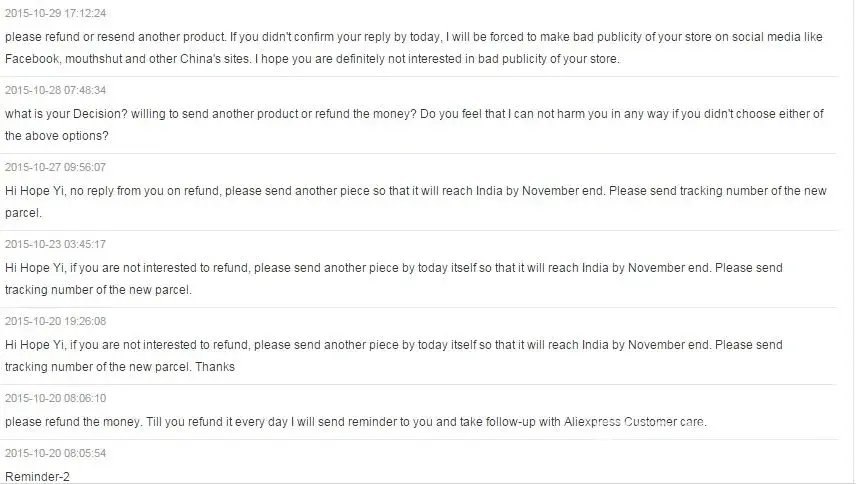
Task: Select the "Reminder-2" message
Action: coord(37,476)
